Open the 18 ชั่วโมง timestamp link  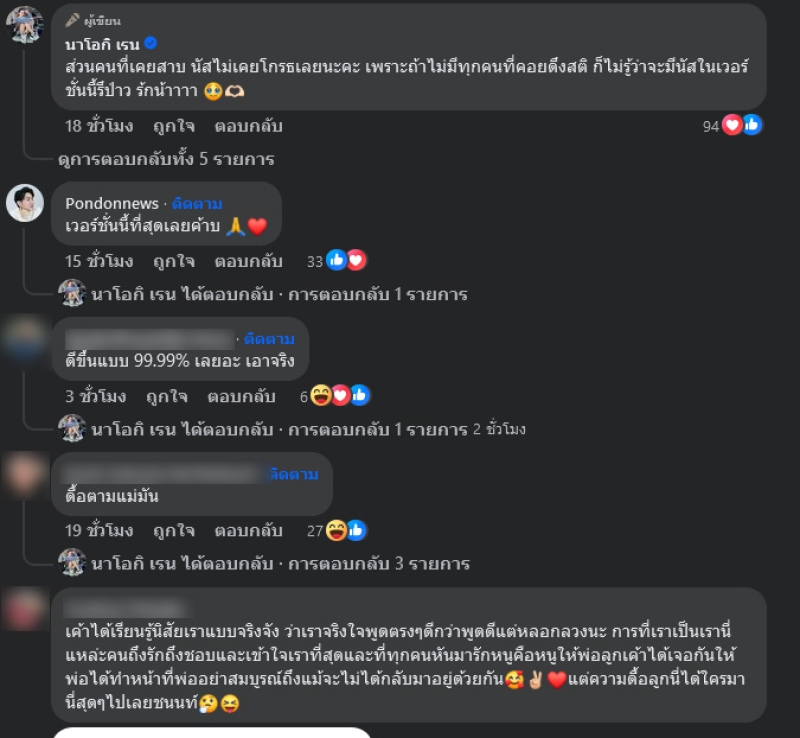(99, 126)
